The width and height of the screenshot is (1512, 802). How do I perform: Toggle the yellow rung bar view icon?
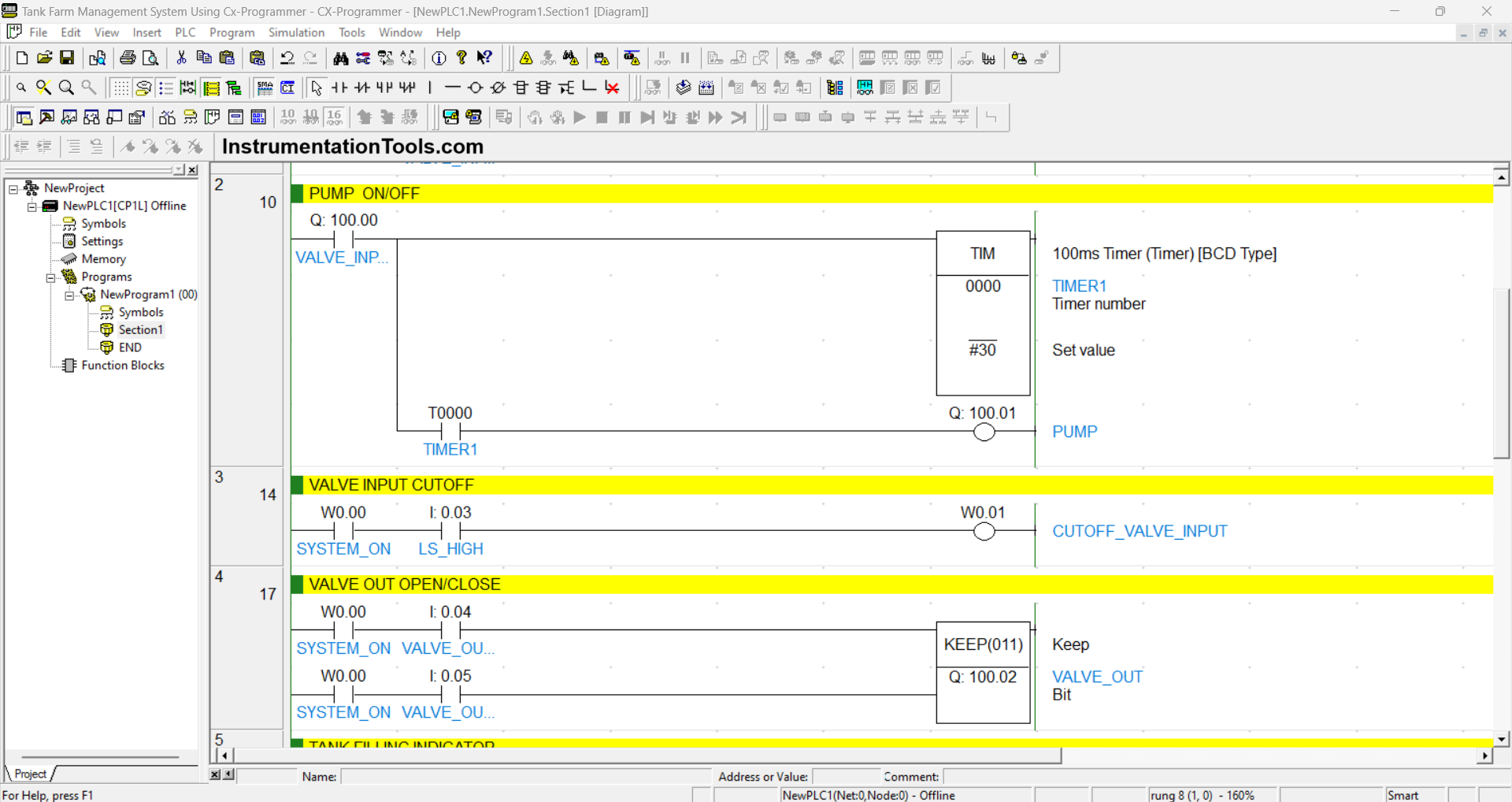212,87
